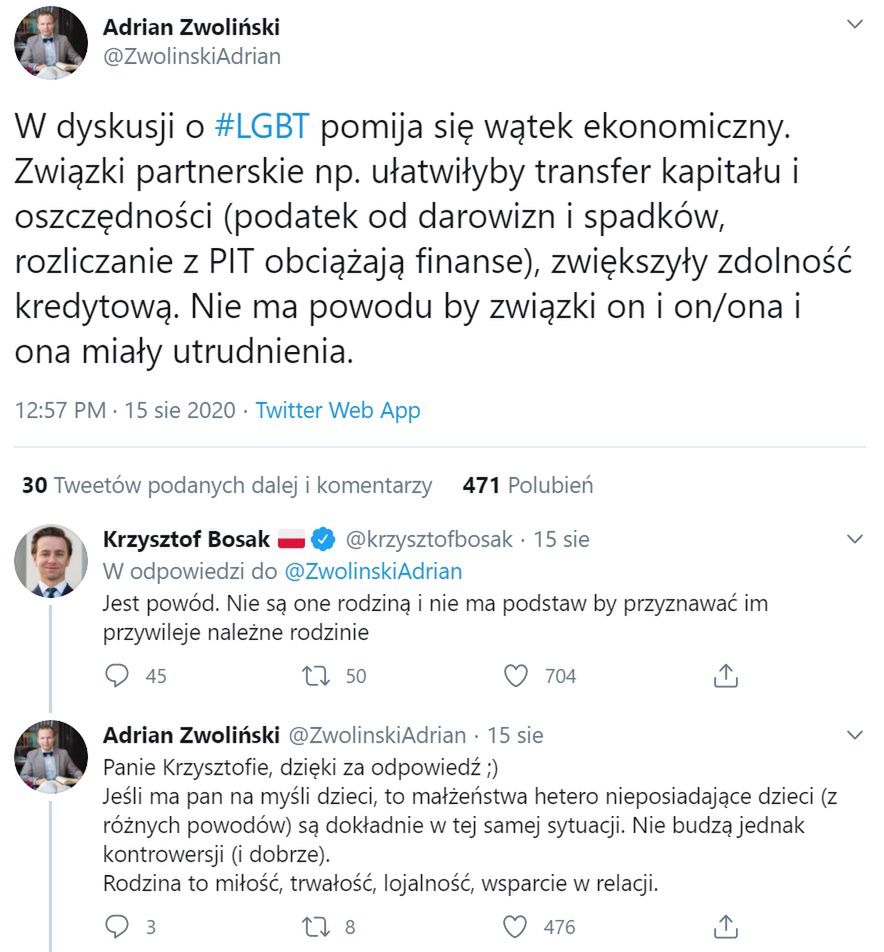This screenshot has width=884, height=952.
Task: Open the main tweet's timestamp 12:57 PM
Action: tap(60, 410)
